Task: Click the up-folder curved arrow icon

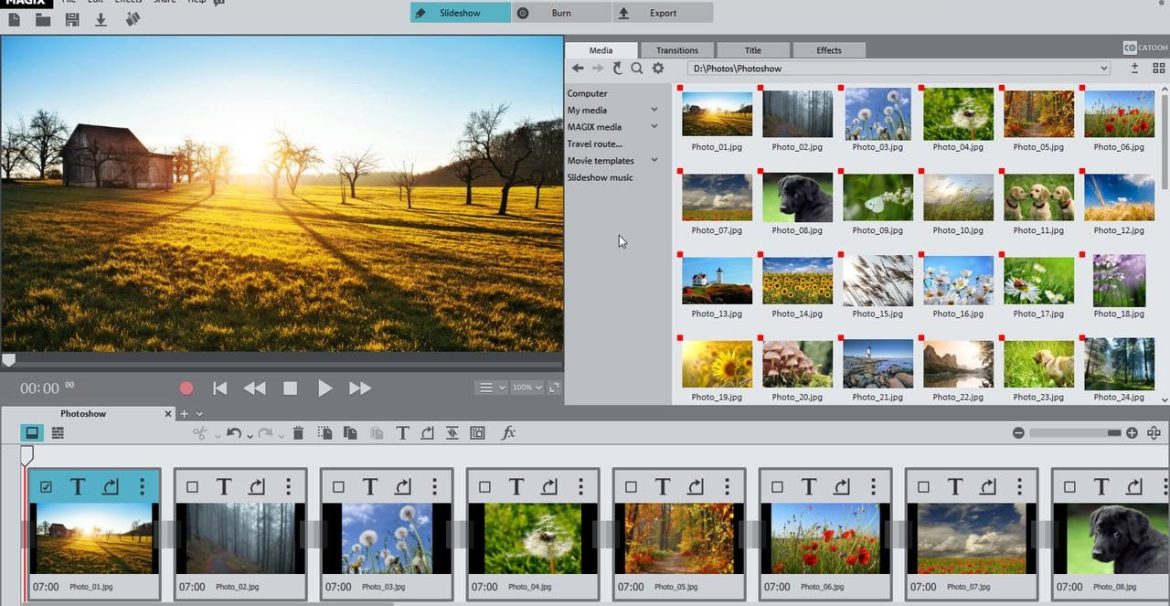Action: 618,68
